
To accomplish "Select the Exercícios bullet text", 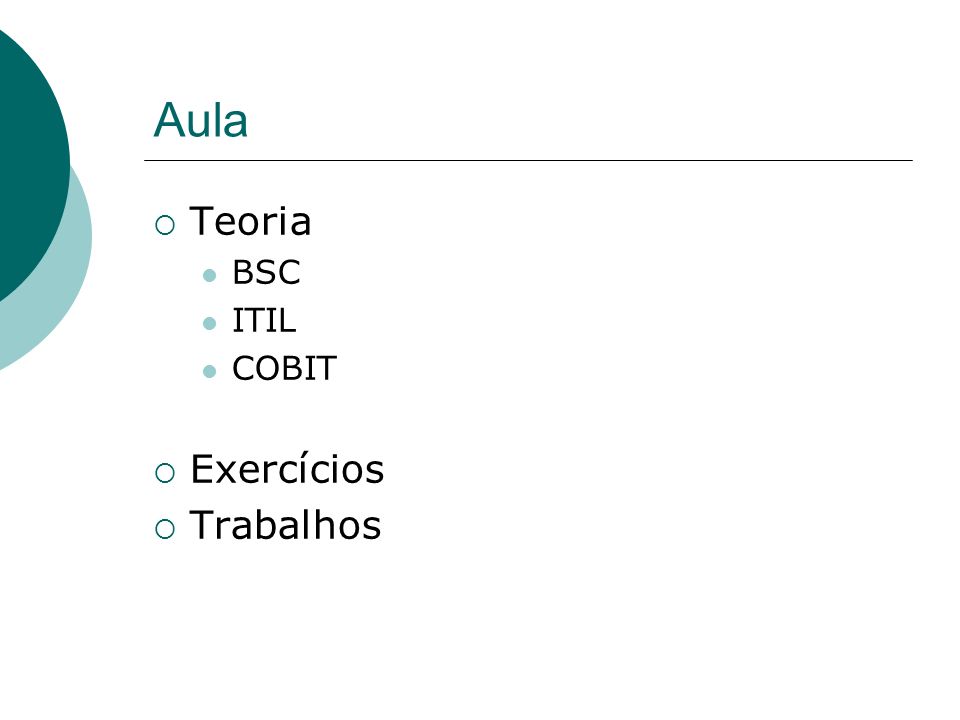I will (x=287, y=468).
